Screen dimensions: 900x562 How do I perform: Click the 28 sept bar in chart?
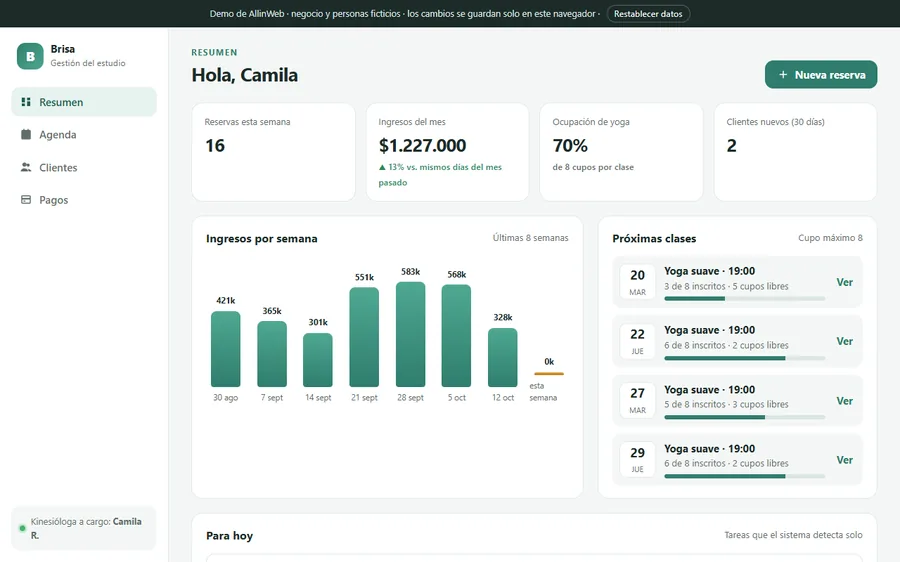[x=410, y=334]
